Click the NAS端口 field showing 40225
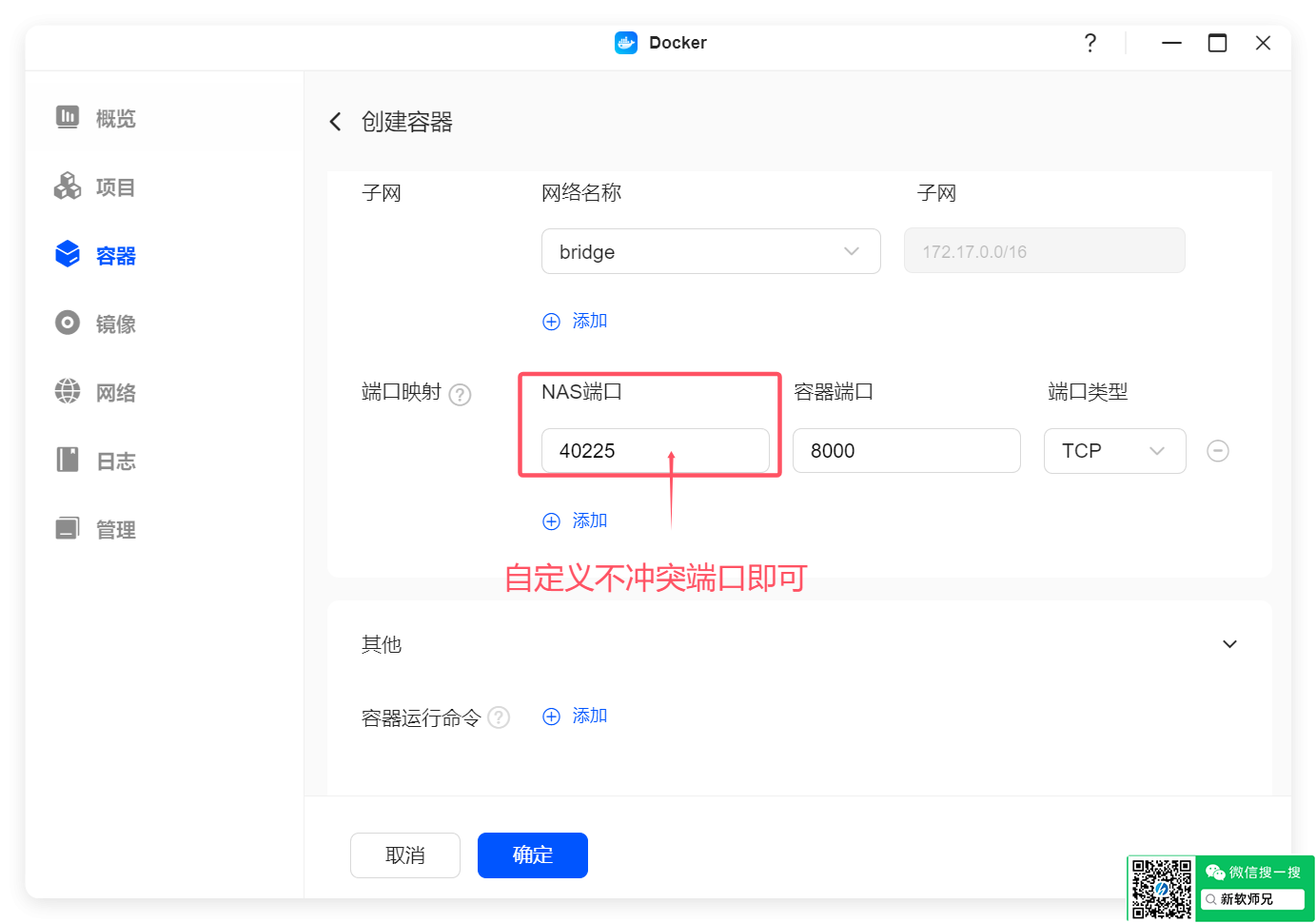Screen dimensions: 1316x923 click(655, 451)
